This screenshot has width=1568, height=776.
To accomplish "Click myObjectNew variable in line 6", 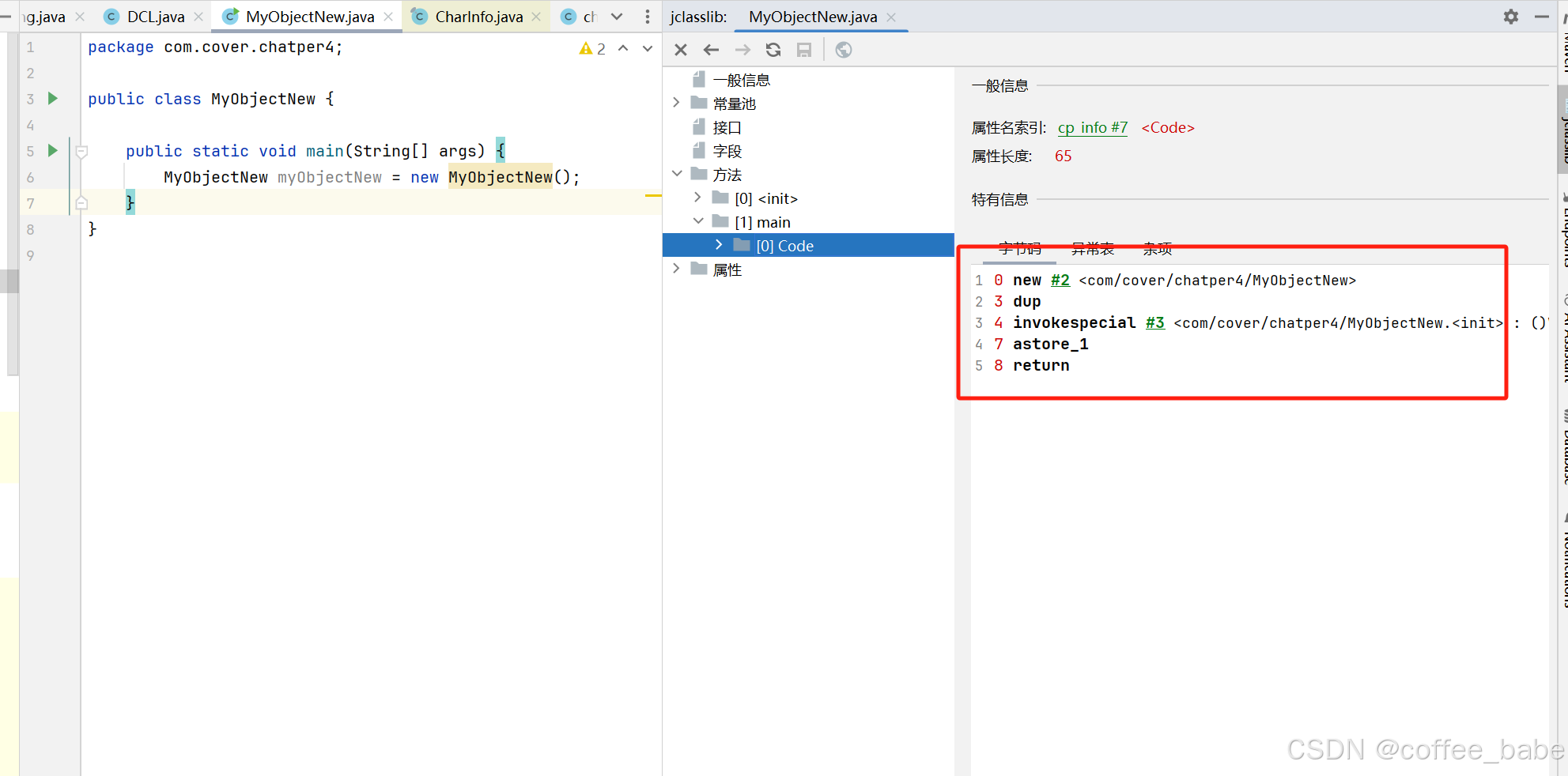I will pyautogui.click(x=330, y=177).
